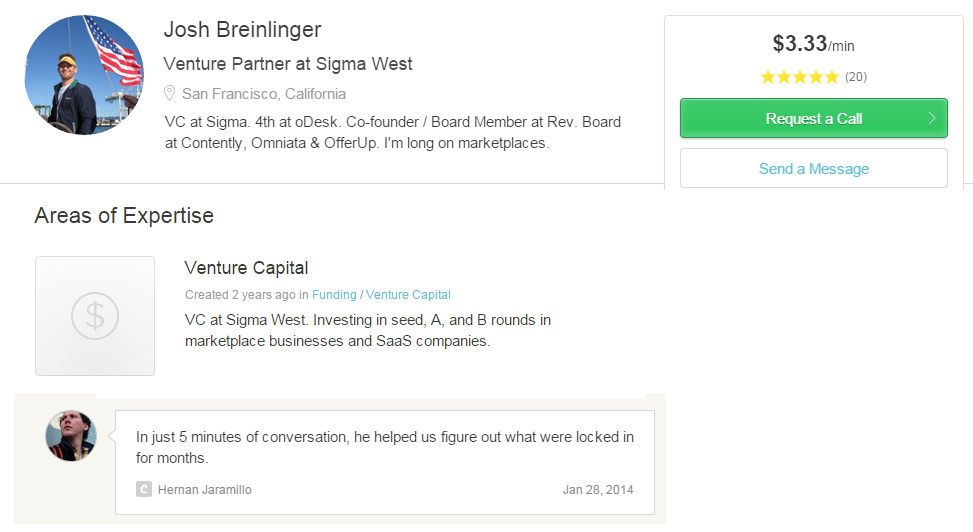
Task: Click the review text about 5 minutes
Action: click(x=385, y=447)
